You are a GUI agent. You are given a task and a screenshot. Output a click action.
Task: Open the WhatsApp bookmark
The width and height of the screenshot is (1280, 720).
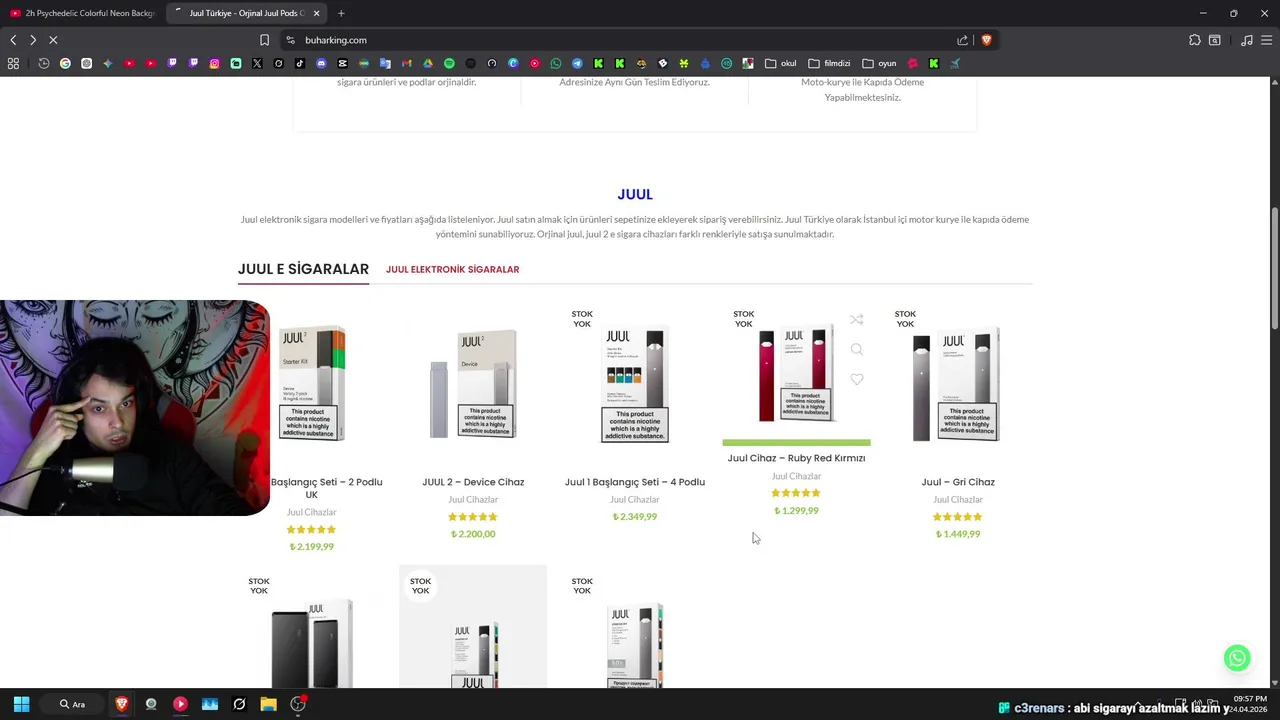click(556, 63)
